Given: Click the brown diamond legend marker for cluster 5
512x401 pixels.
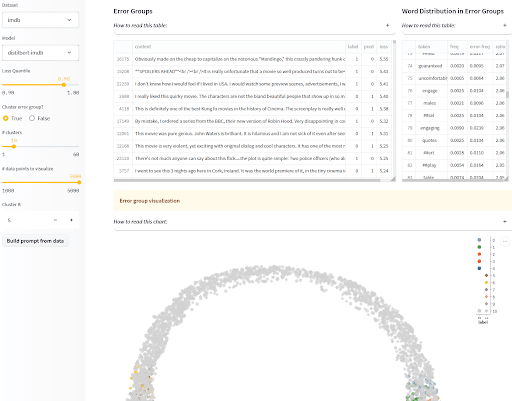Looking at the screenshot, I should (486, 275).
